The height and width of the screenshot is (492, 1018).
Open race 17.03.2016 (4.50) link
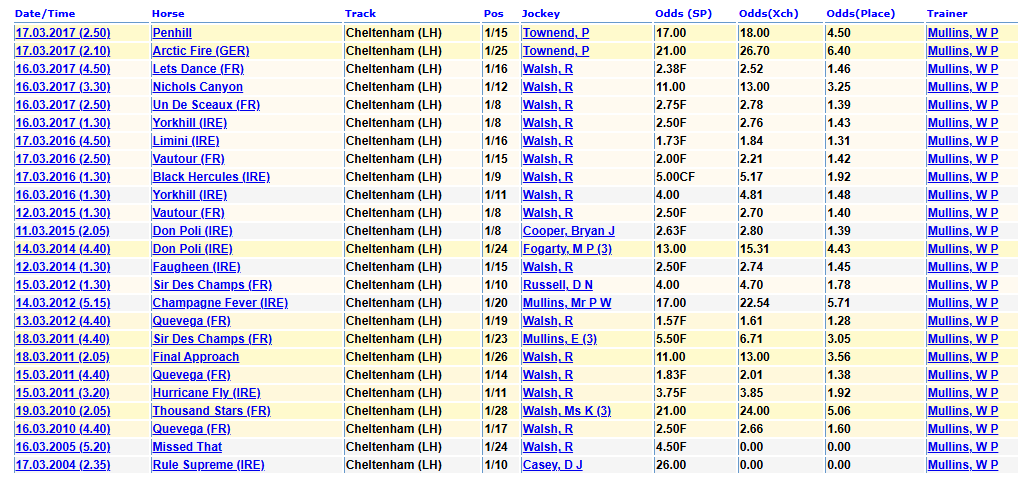click(x=62, y=141)
